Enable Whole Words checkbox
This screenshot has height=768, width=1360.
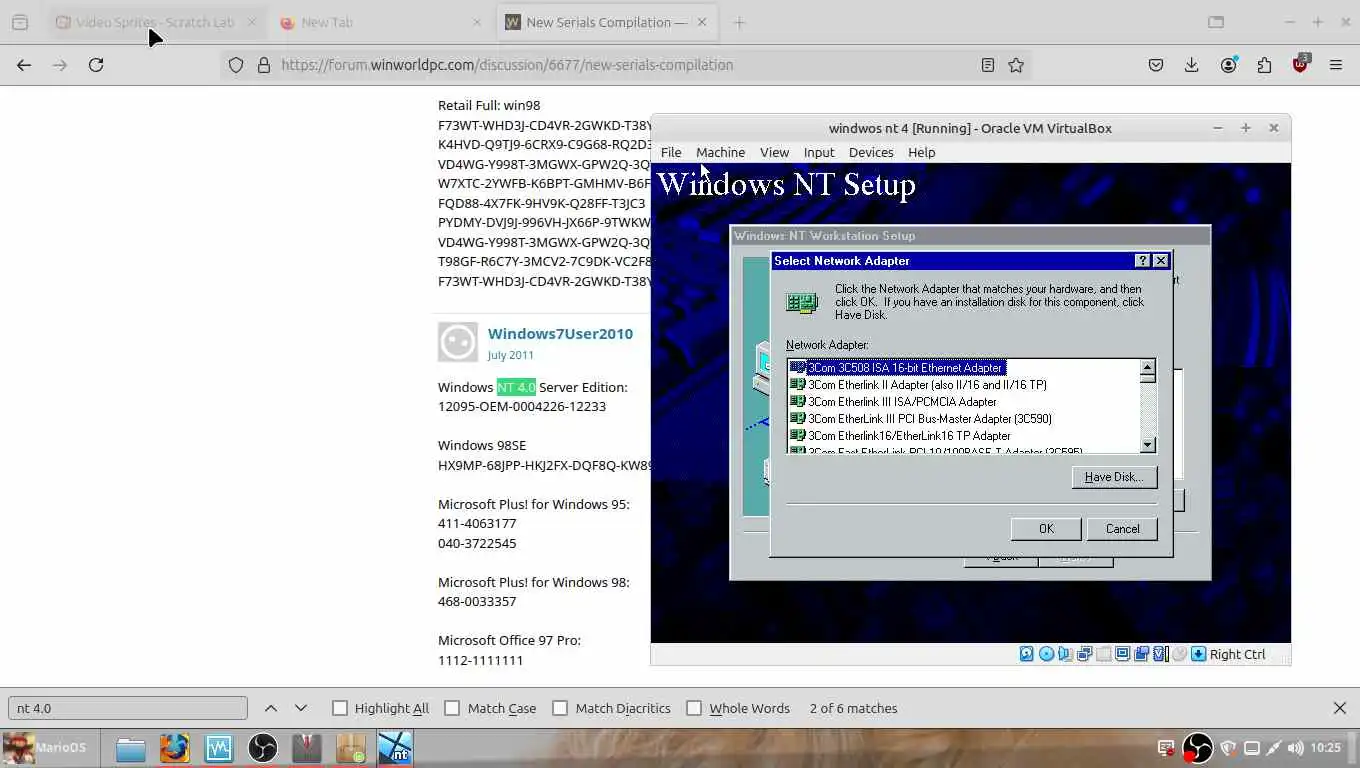click(x=694, y=708)
